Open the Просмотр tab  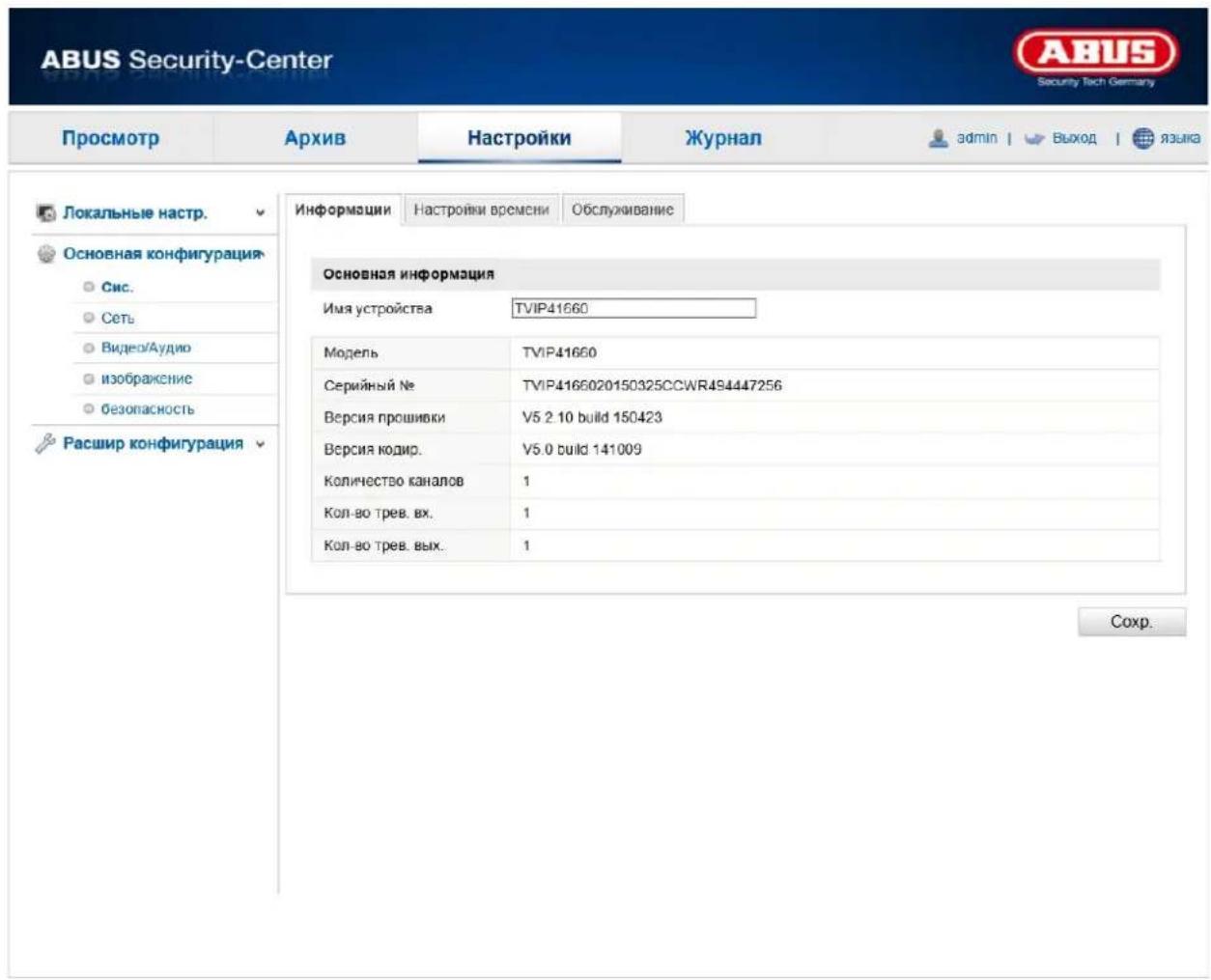coord(110,138)
